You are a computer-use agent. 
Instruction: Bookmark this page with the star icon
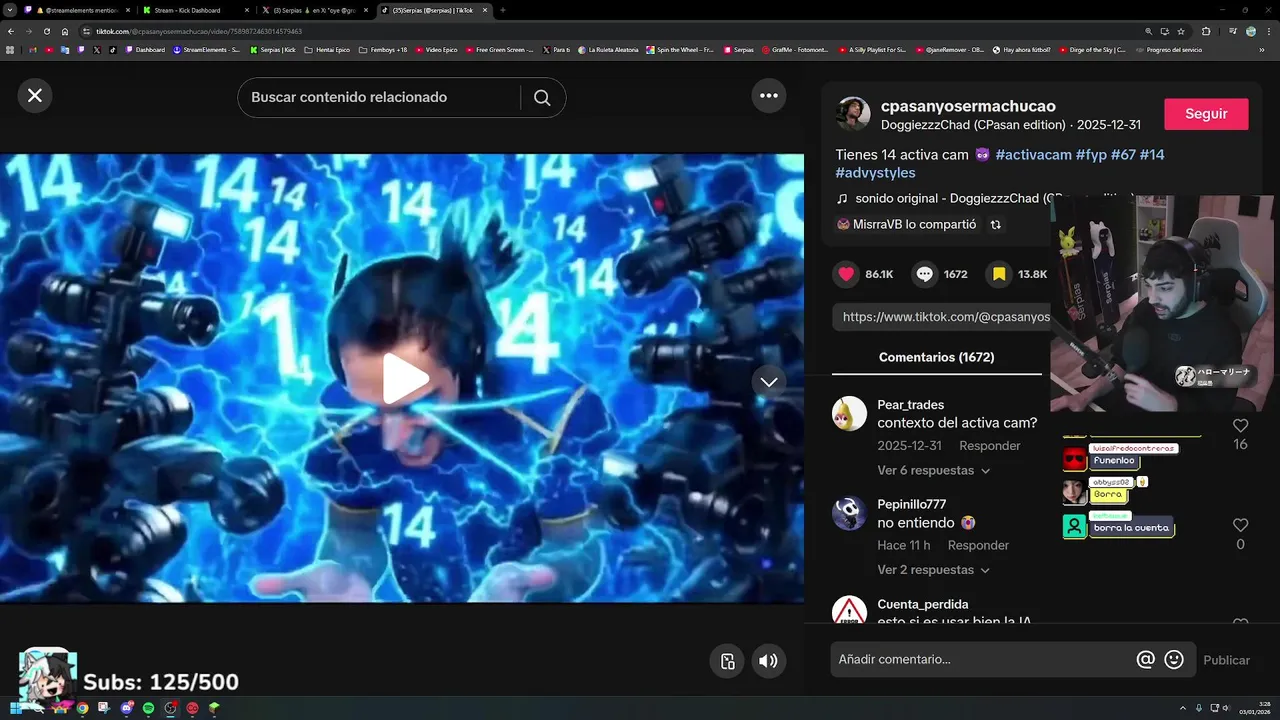coord(1181,31)
